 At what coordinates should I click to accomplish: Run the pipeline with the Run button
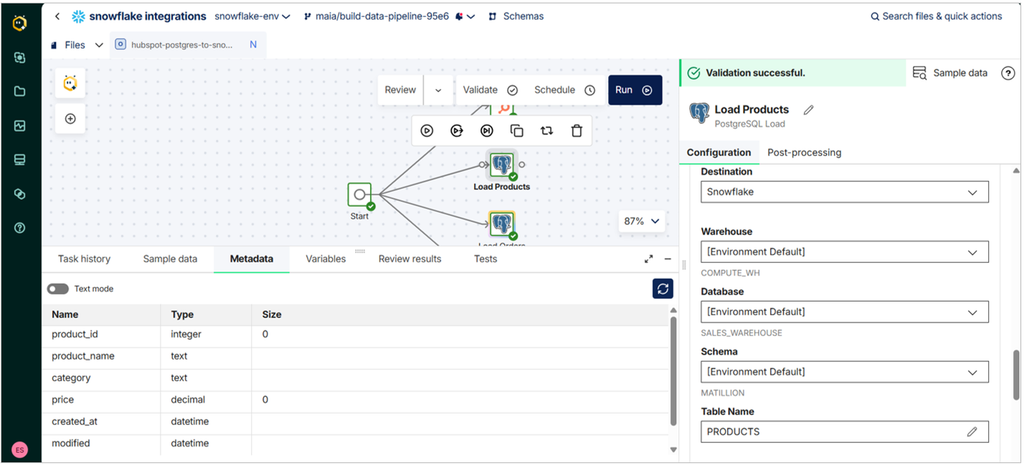[635, 90]
